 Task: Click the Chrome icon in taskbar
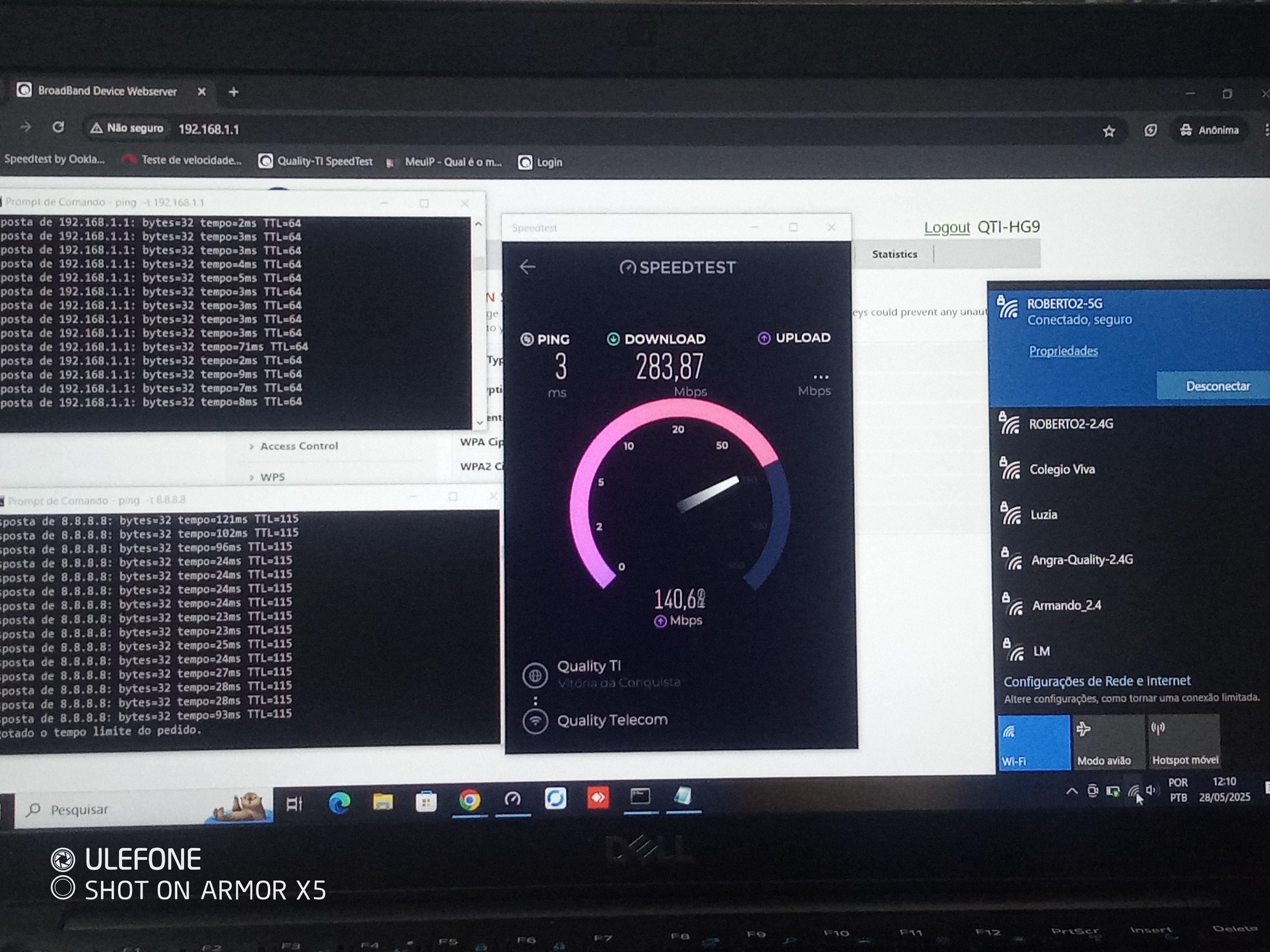[469, 800]
